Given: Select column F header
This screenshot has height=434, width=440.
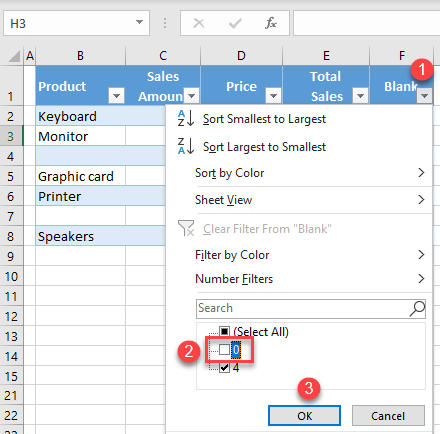Looking at the screenshot, I should pos(402,56).
